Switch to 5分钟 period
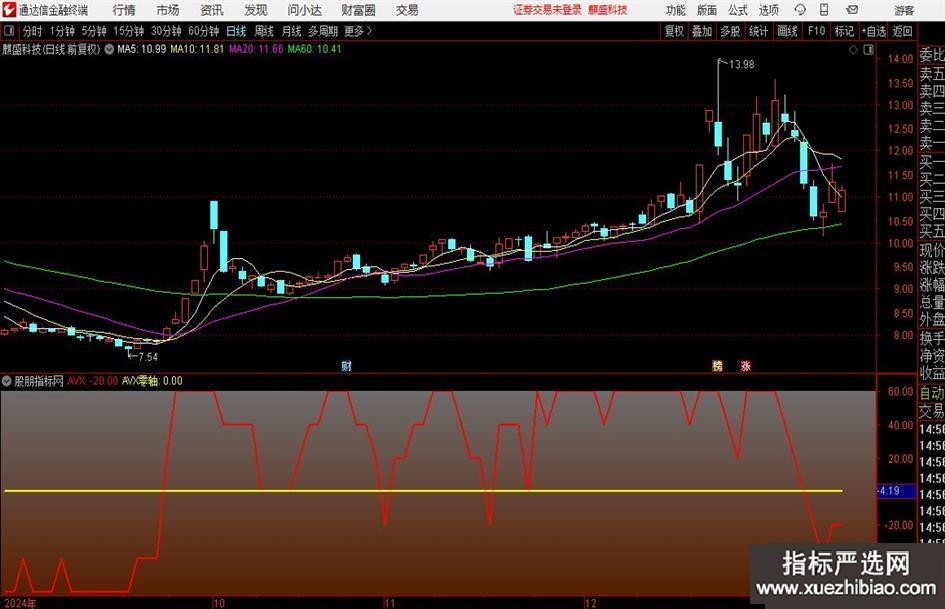Image resolution: width=945 pixels, height=609 pixels. [x=94, y=31]
